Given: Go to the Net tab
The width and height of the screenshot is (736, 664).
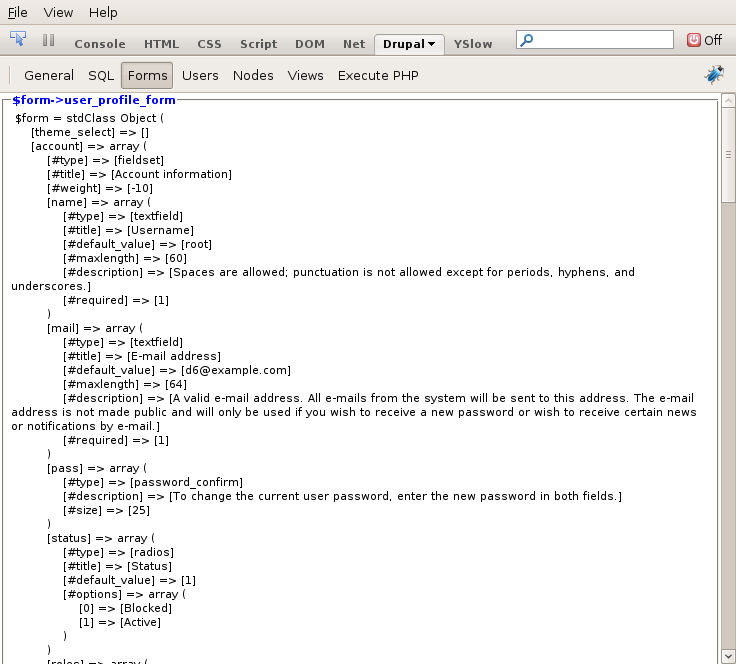Looking at the screenshot, I should click(354, 44).
